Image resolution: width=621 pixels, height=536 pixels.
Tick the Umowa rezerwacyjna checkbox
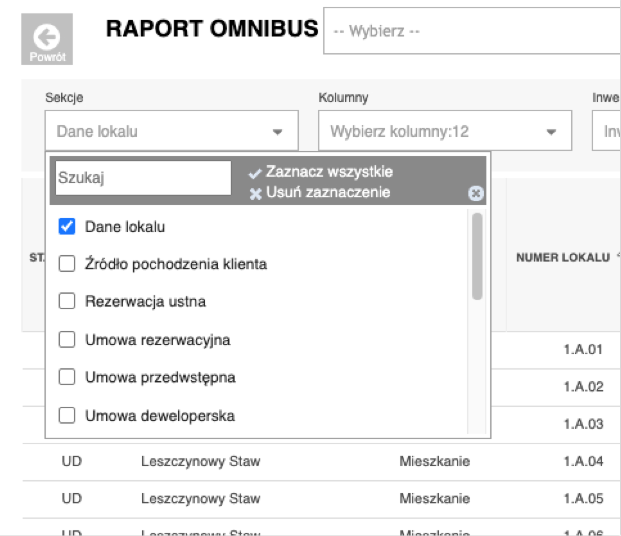67,340
